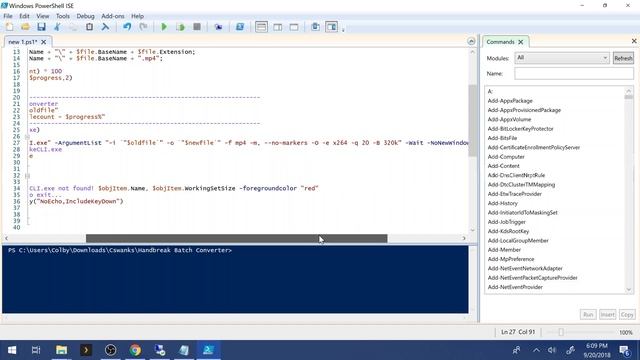Open File Explorer from the taskbar

[61, 350]
